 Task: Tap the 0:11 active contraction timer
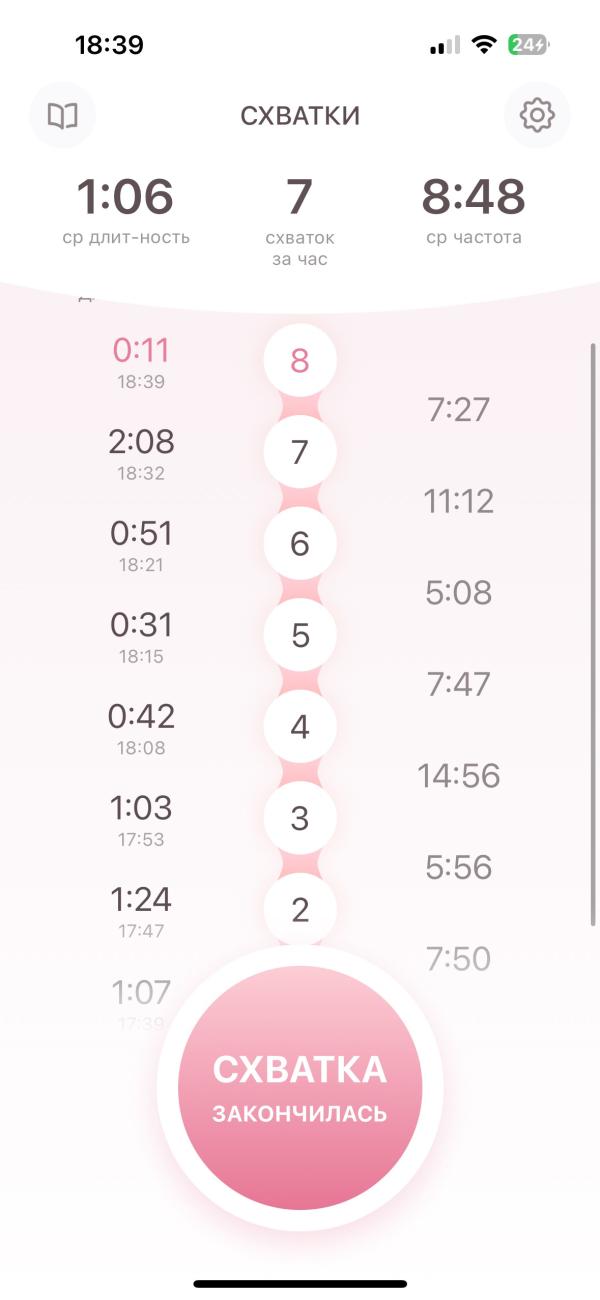141,351
